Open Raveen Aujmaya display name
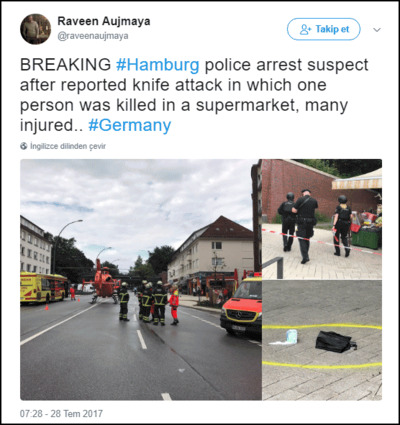 tap(104, 21)
